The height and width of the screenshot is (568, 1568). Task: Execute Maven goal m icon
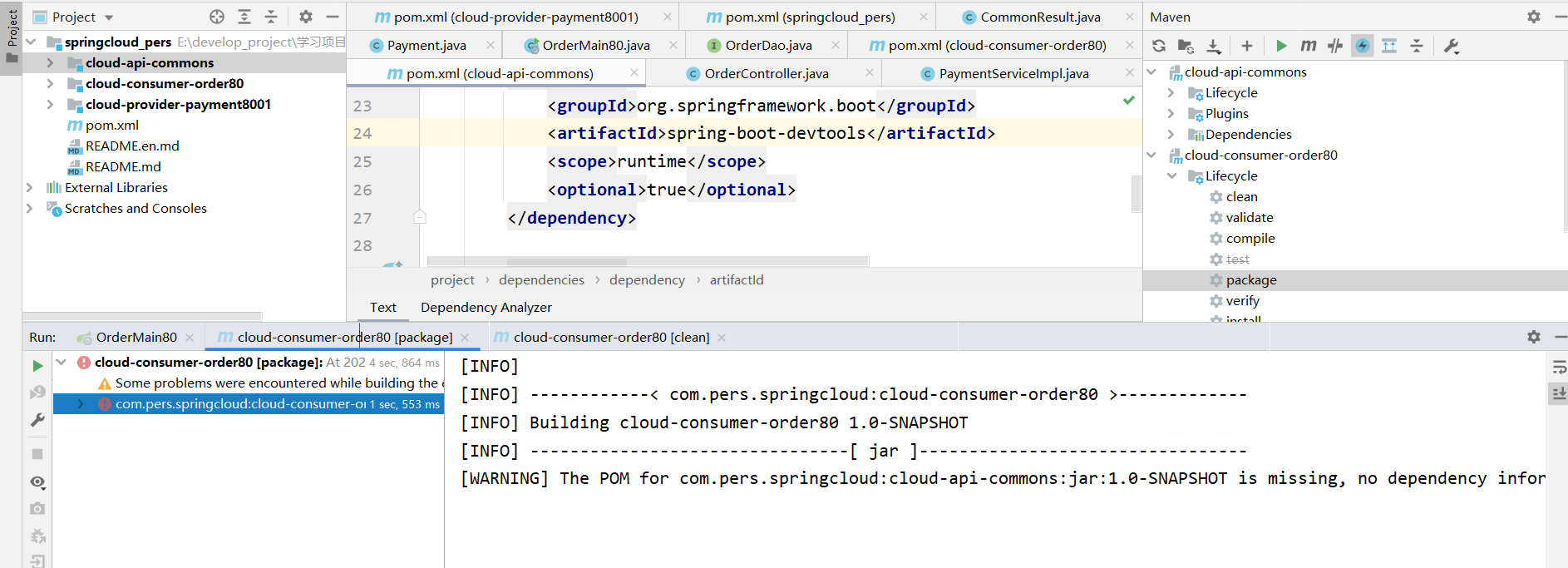(x=1308, y=46)
